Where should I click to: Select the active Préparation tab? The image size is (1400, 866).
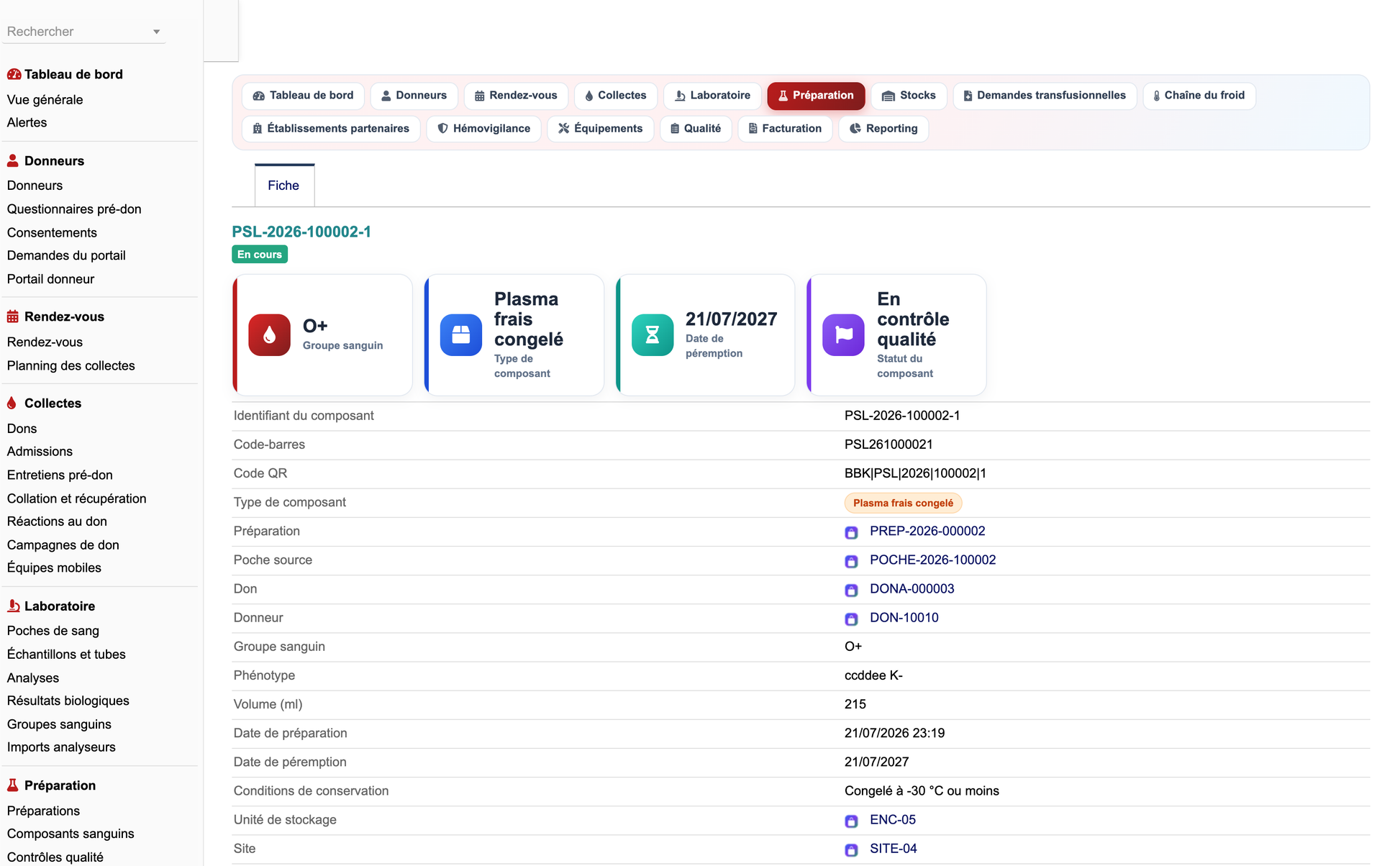pyautogui.click(x=816, y=96)
